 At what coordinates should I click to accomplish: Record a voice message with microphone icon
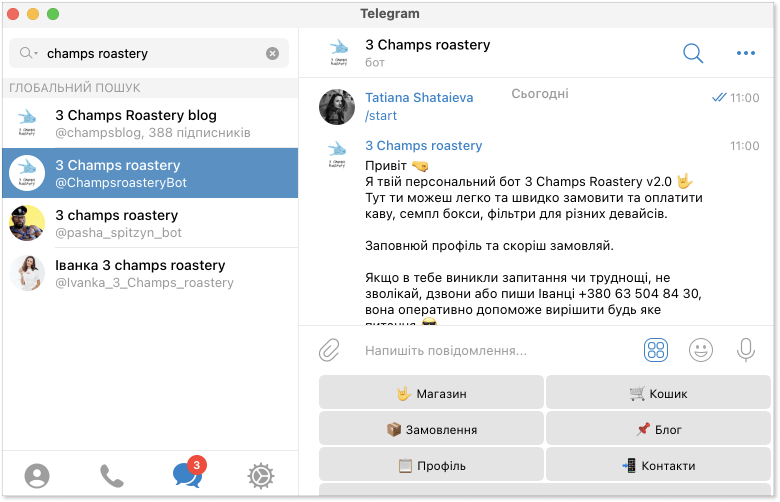[x=745, y=350]
